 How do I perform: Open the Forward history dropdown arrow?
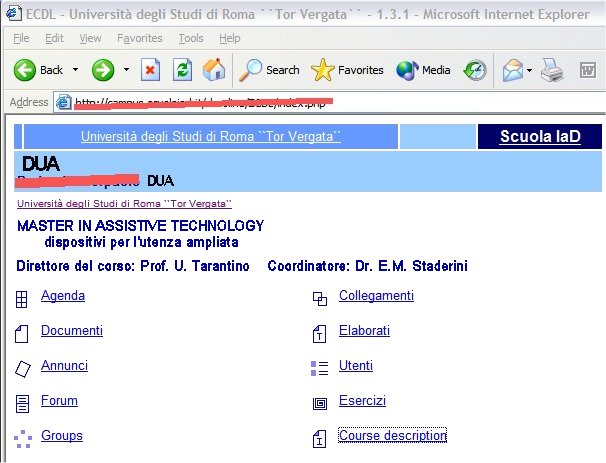(x=126, y=70)
